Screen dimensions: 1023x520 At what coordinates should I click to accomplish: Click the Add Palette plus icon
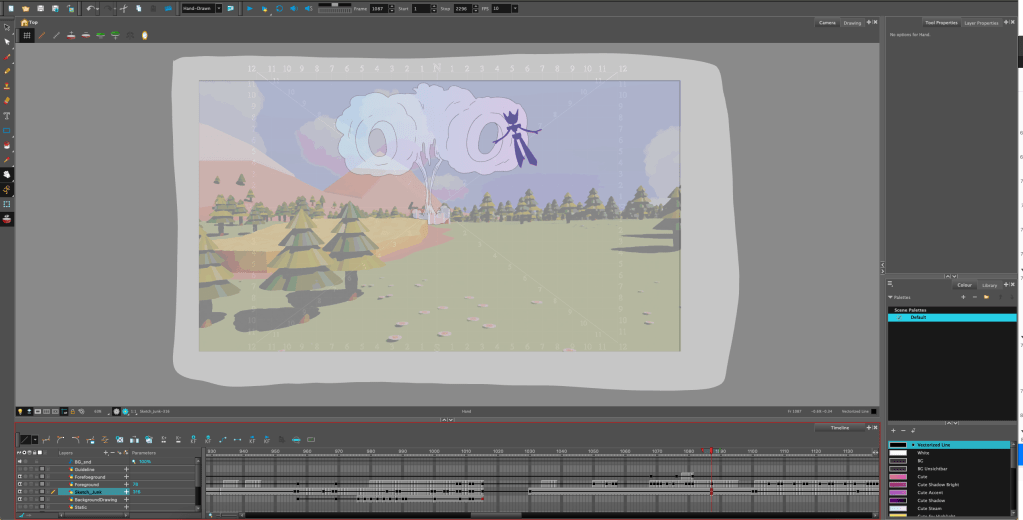point(962,297)
